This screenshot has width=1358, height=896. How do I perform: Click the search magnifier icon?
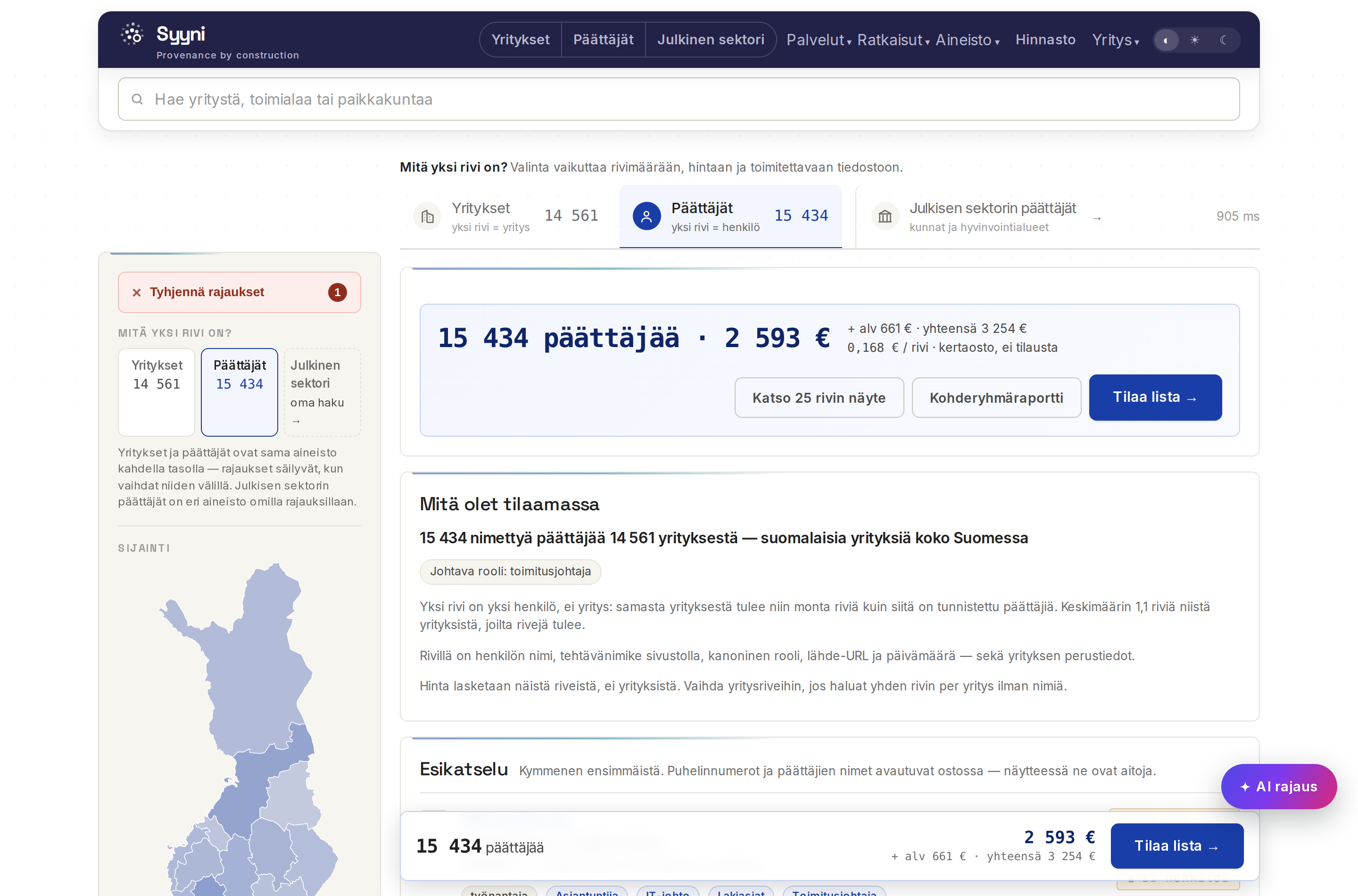coord(137,100)
